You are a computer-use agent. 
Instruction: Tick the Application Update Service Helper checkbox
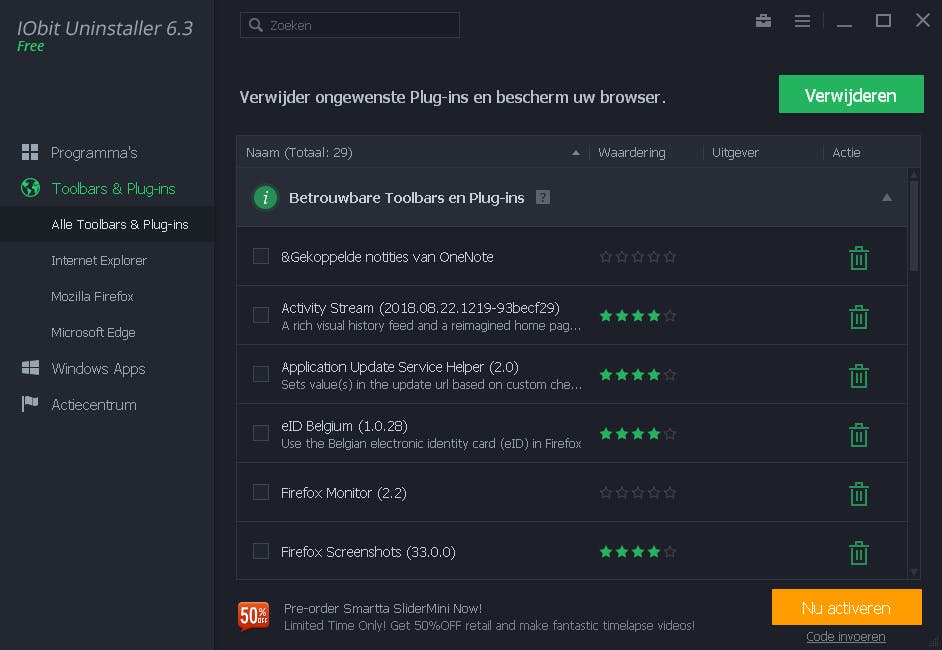point(261,374)
